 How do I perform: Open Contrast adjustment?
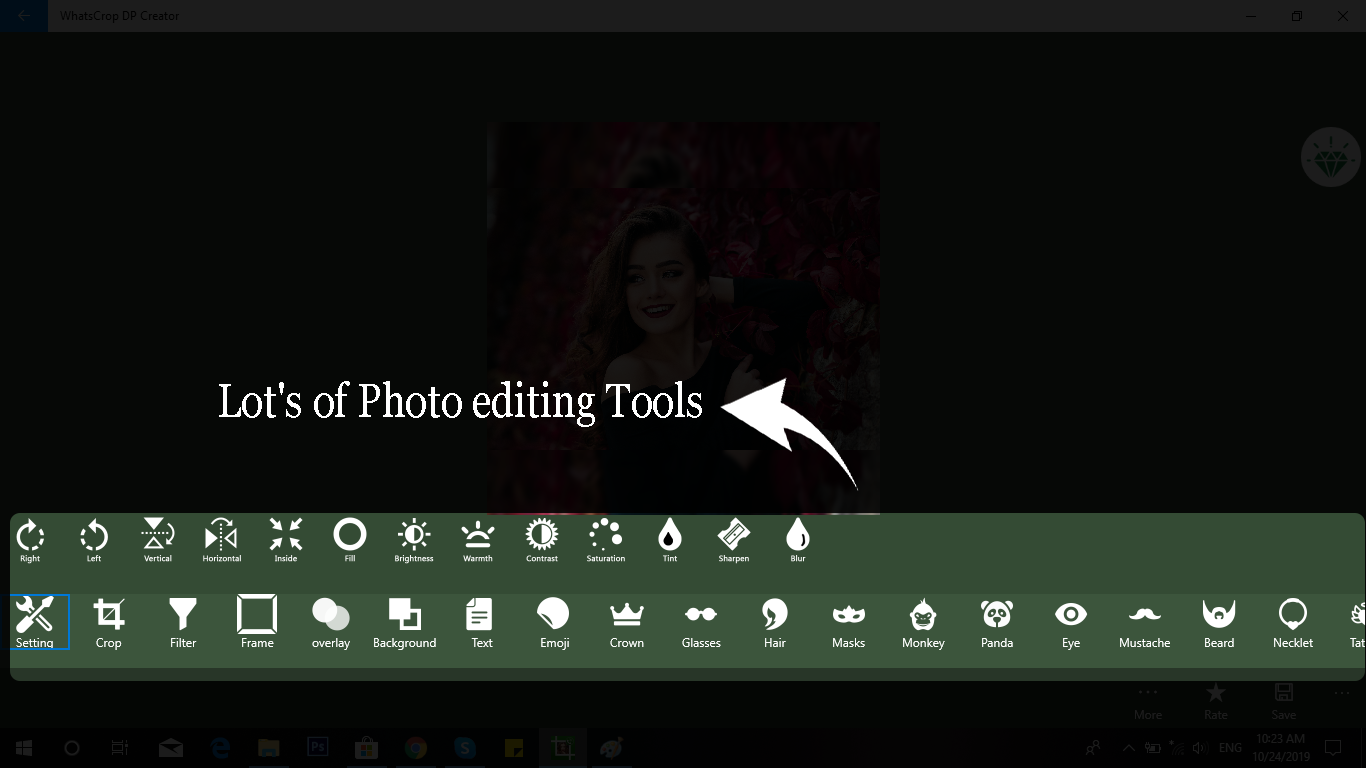point(542,540)
